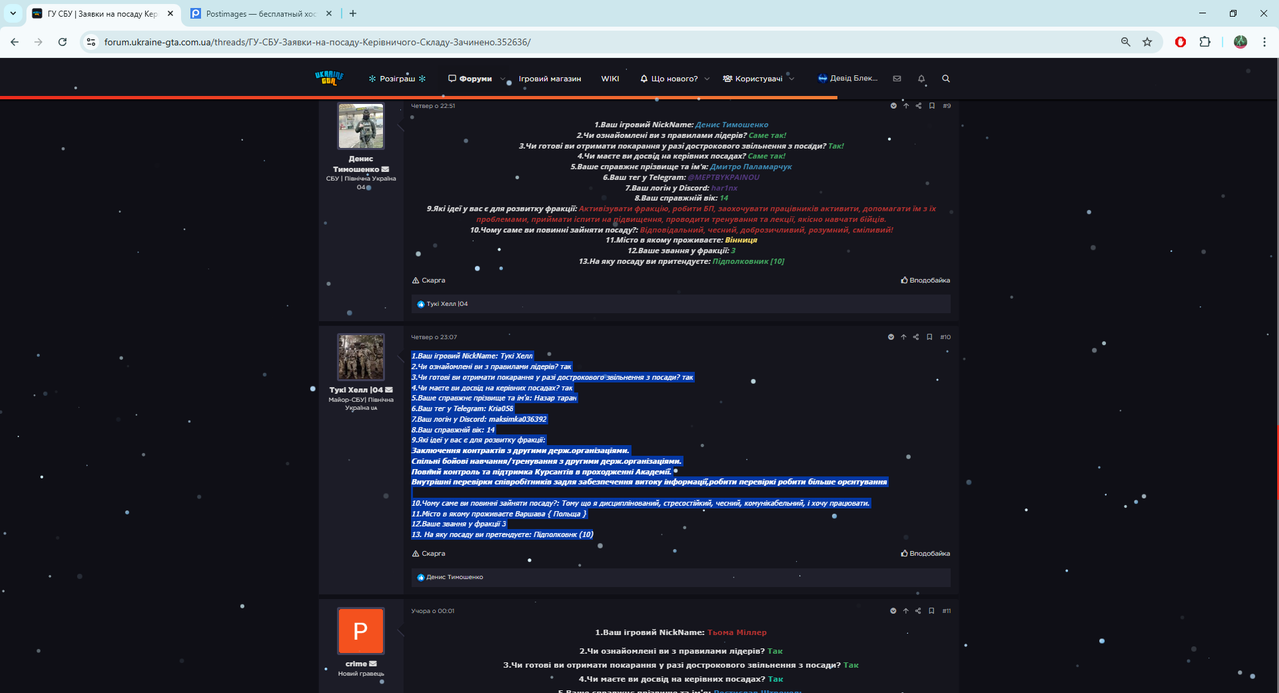Open the red ad blocker extension icon
This screenshot has height=693, width=1279.
(x=1181, y=42)
